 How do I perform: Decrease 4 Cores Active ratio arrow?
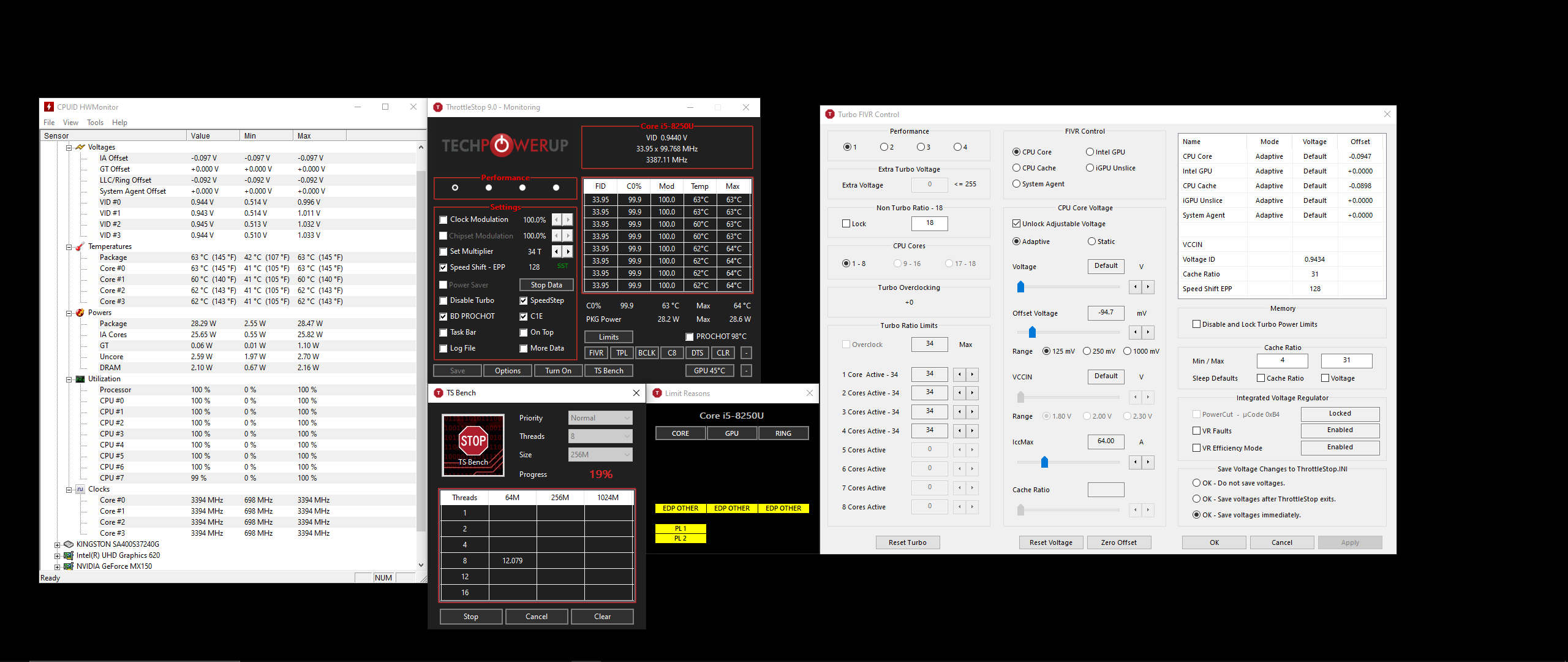click(x=960, y=431)
